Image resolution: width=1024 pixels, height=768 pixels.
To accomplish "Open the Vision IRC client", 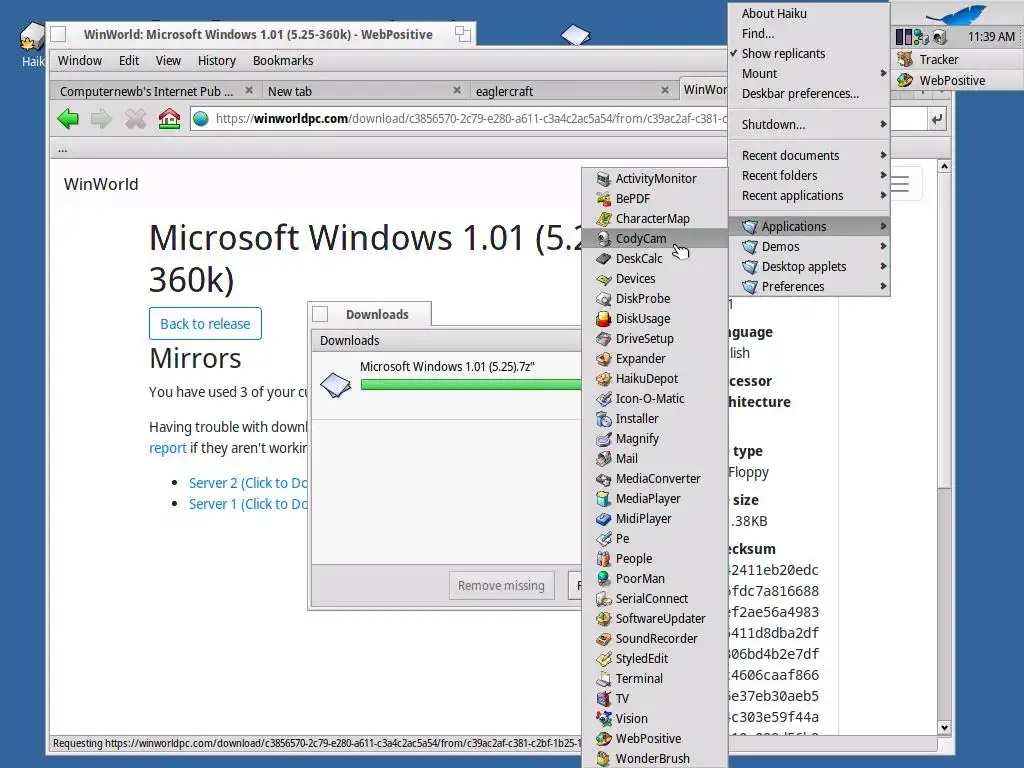I will (x=654, y=718).
